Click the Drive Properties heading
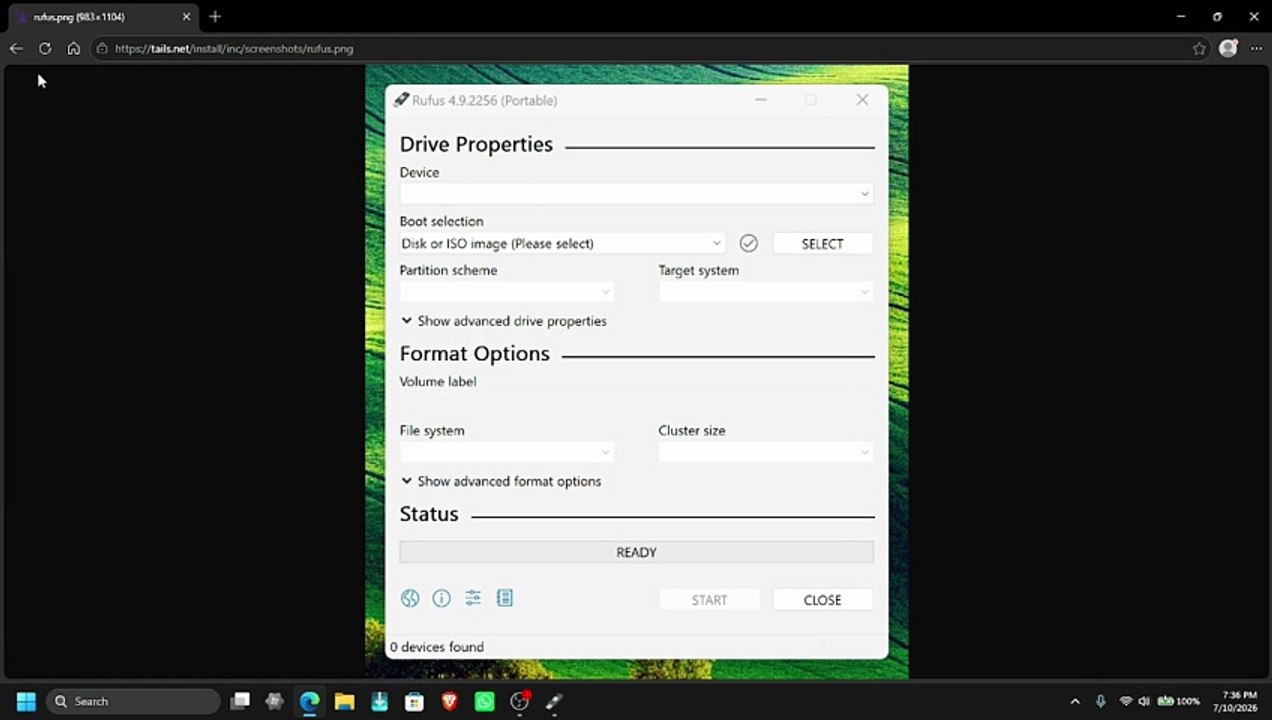 click(476, 144)
